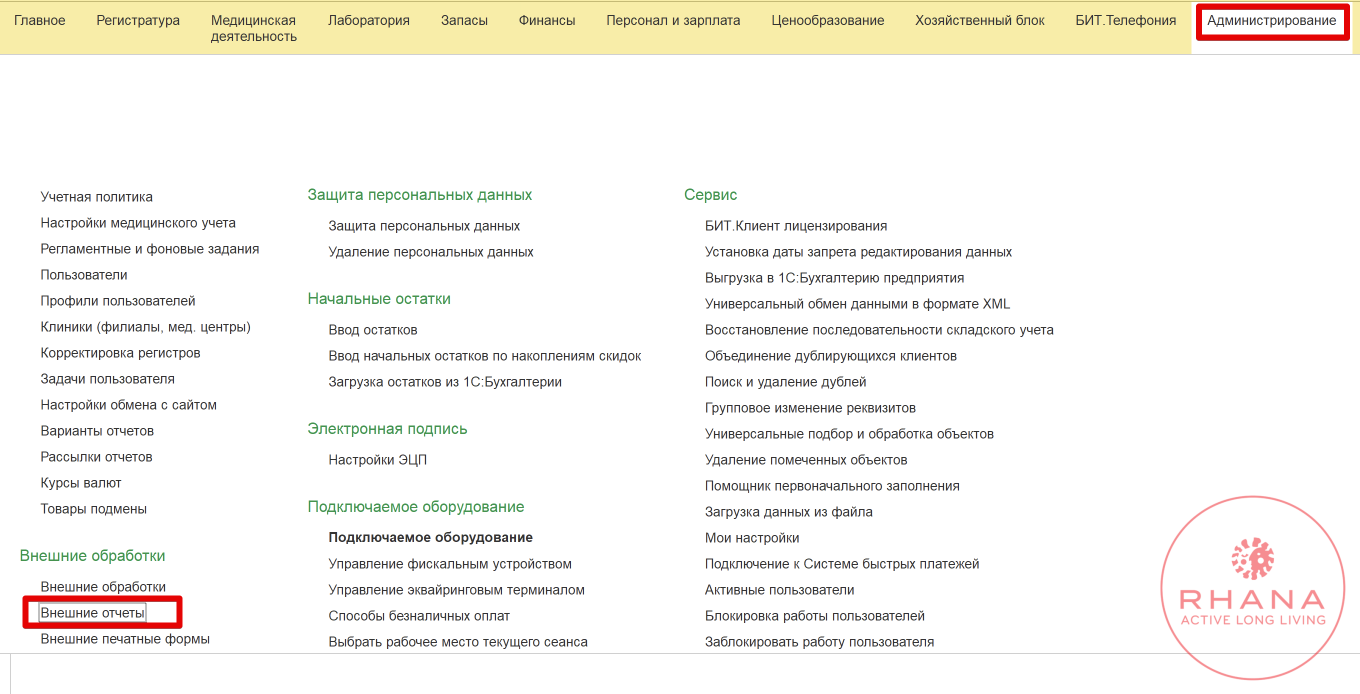Switch to the Регистратура section
1360x694 pixels.
pos(138,21)
